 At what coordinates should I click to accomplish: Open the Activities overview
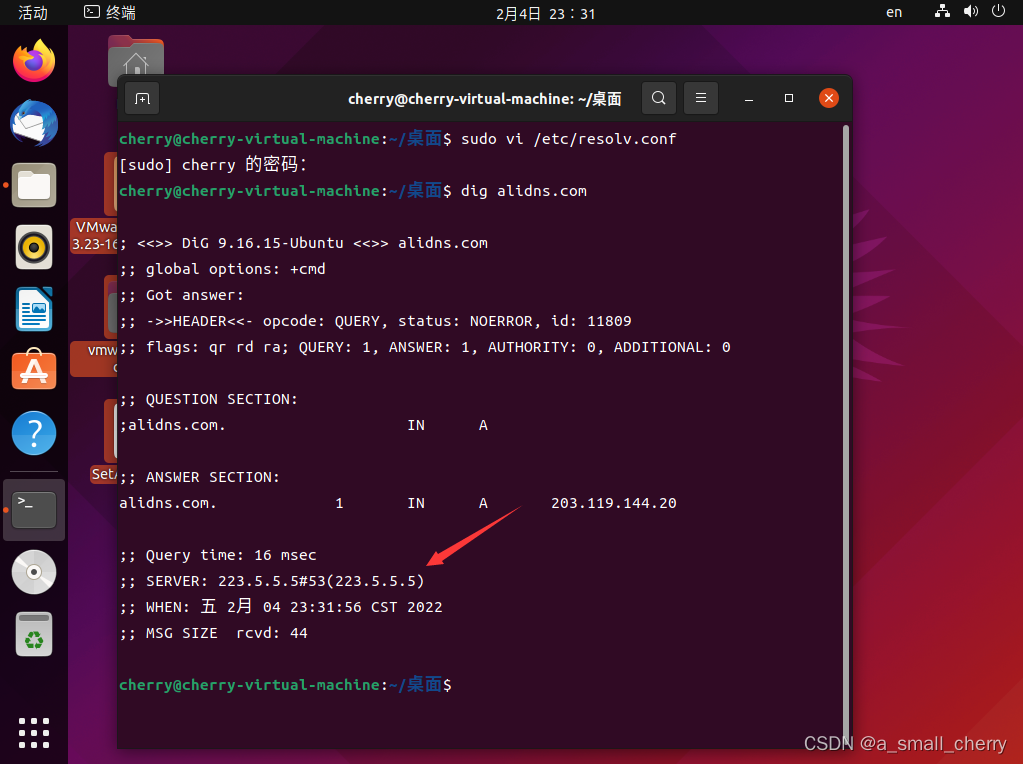tap(33, 12)
